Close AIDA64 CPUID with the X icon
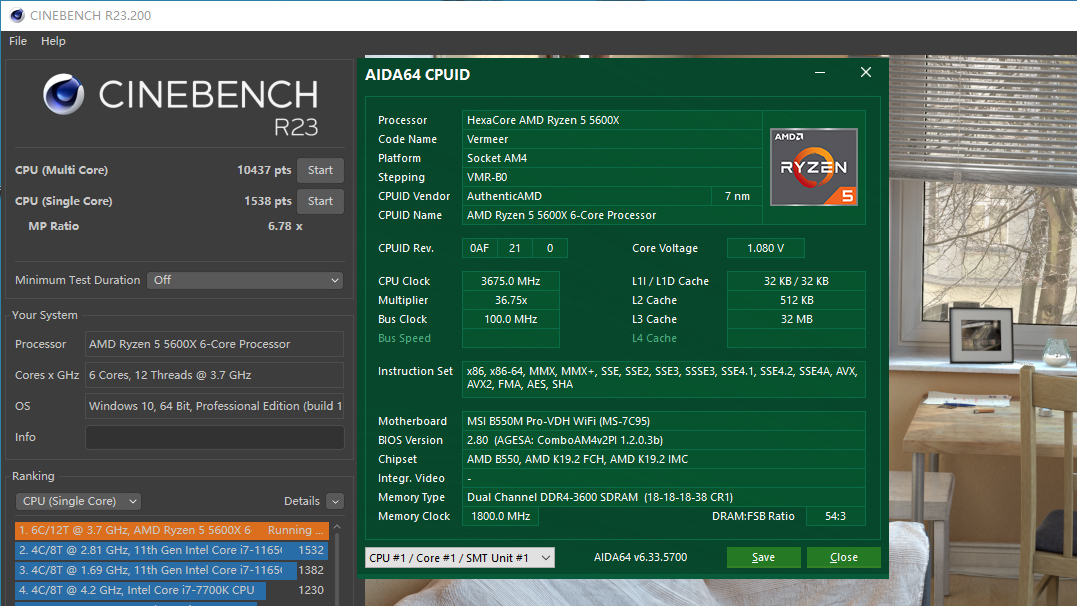 [x=865, y=72]
